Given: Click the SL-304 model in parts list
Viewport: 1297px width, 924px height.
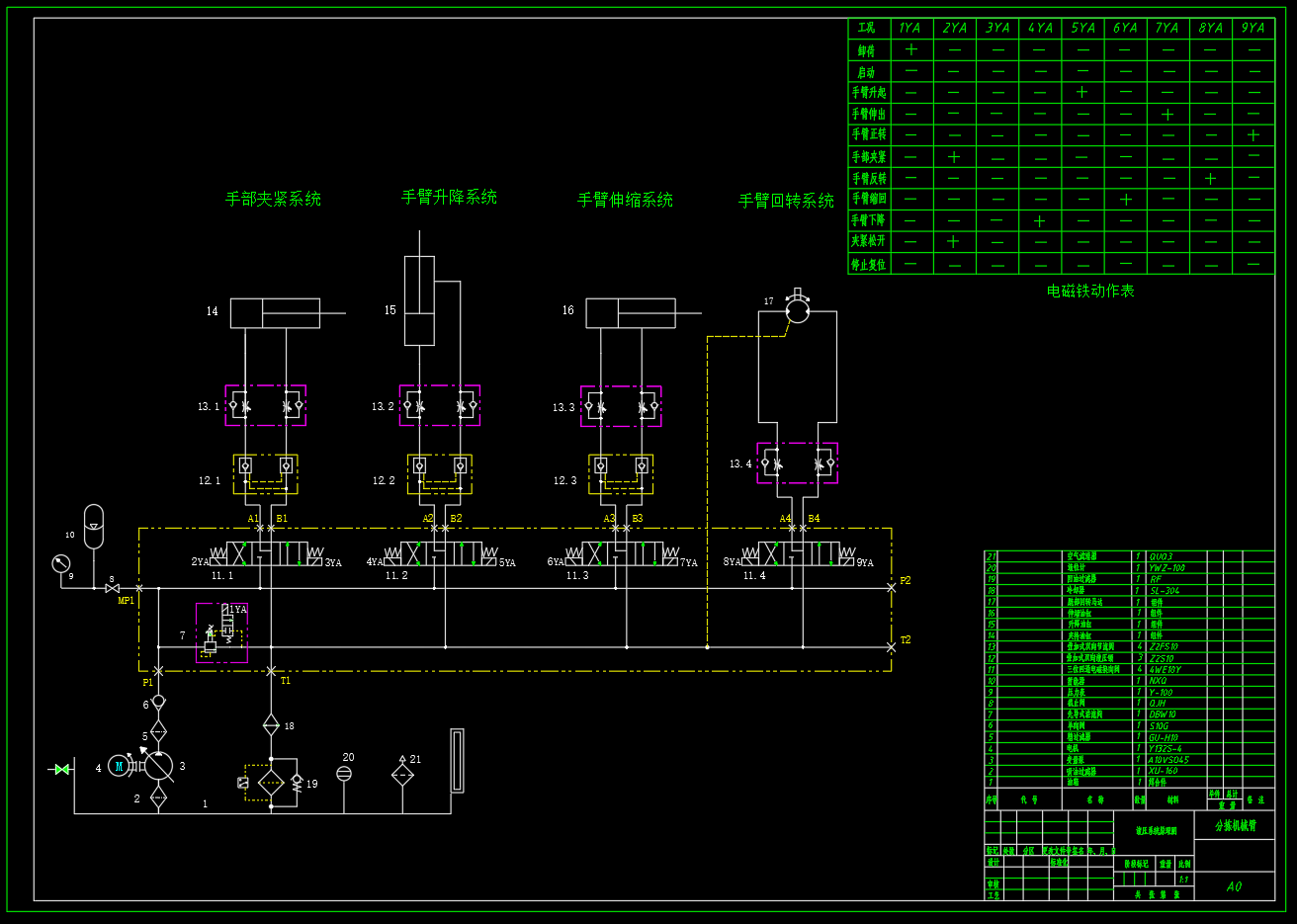Looking at the screenshot, I should (x=1165, y=591).
